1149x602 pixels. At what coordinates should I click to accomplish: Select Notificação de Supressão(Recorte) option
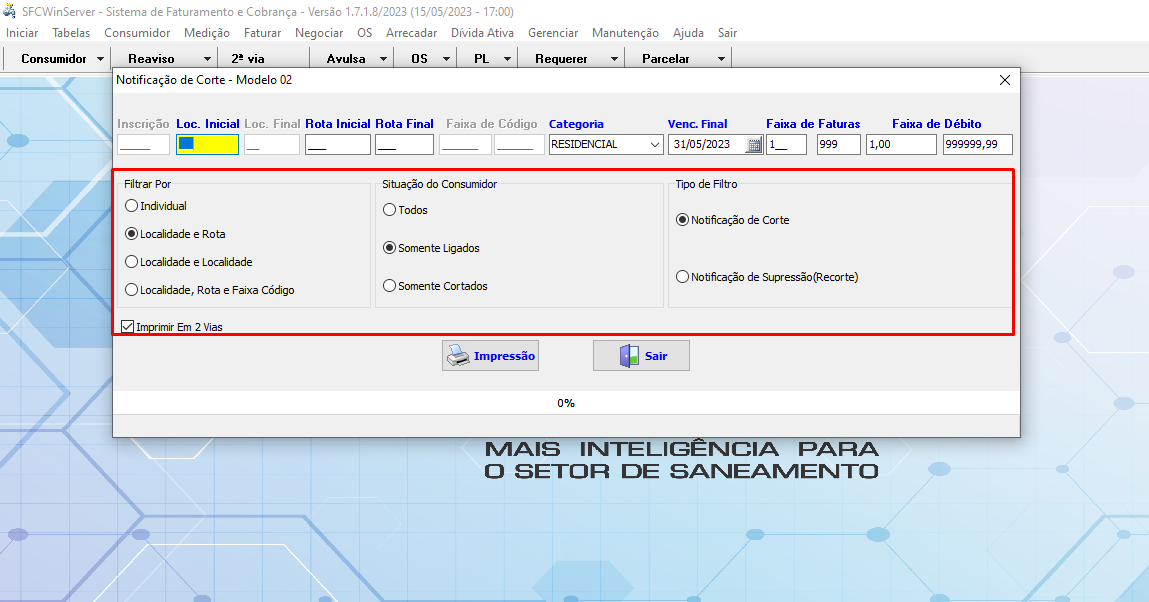[683, 277]
